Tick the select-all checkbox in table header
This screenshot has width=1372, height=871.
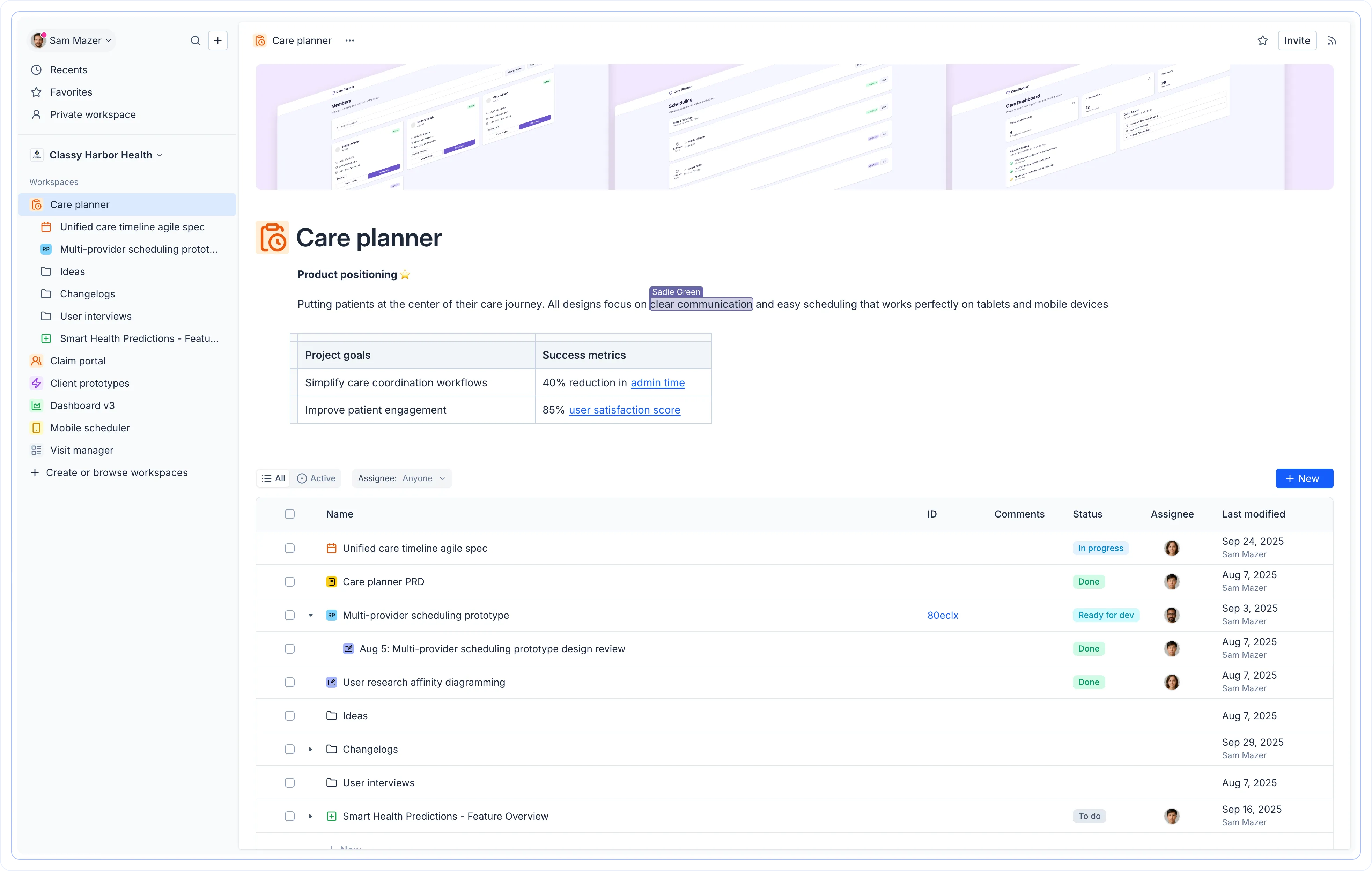(x=289, y=514)
